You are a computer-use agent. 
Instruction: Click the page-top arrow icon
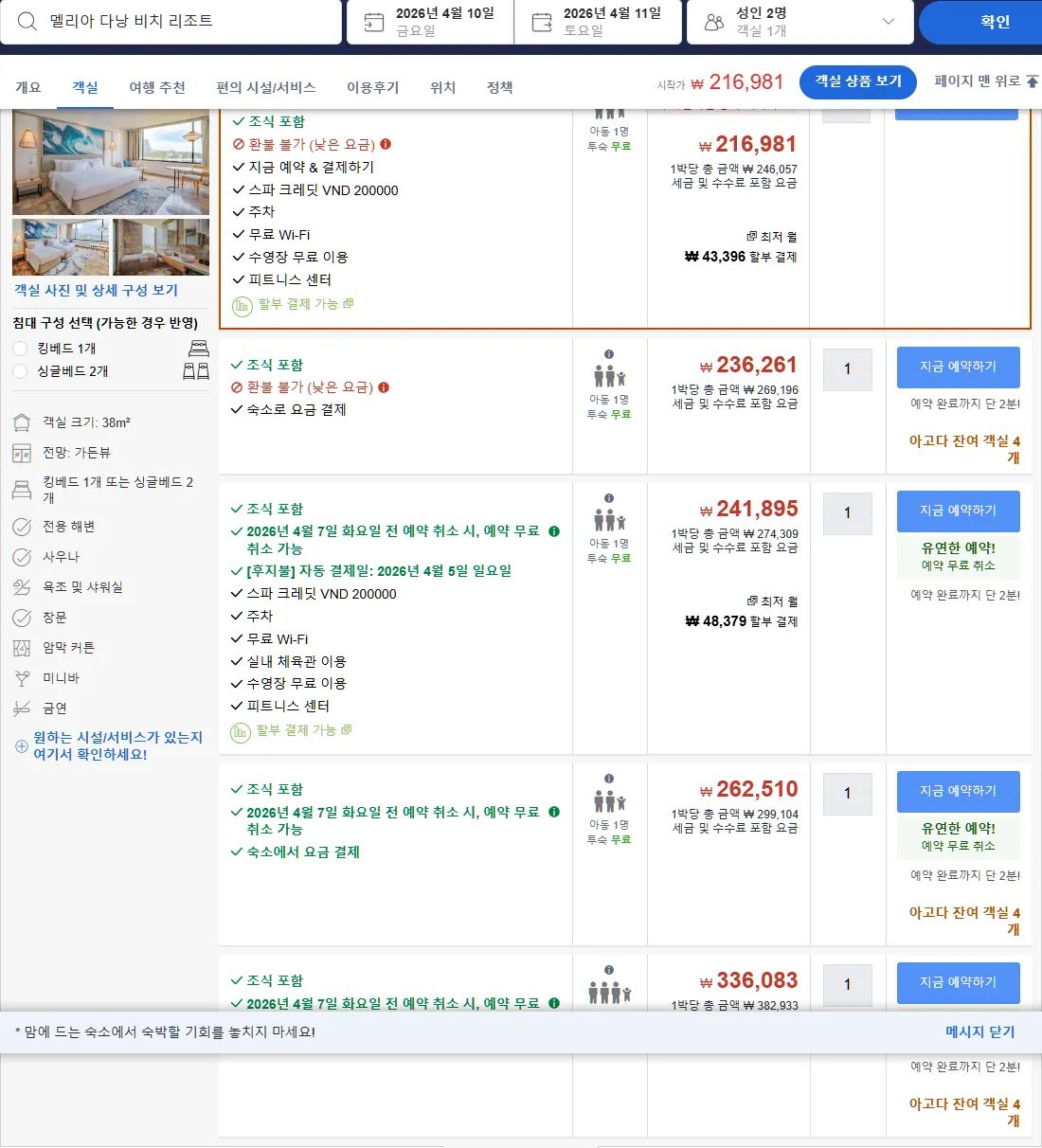[1033, 81]
